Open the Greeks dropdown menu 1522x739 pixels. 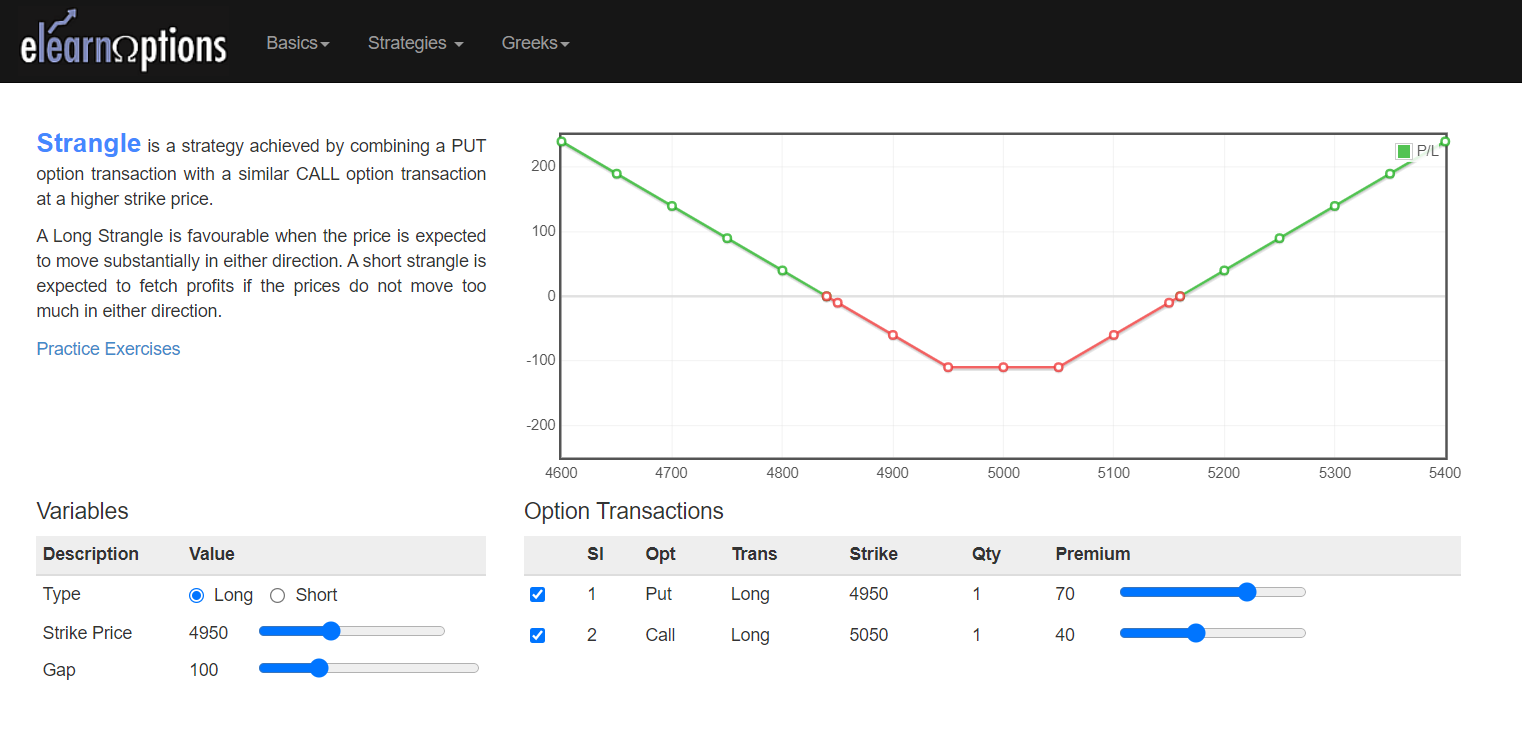tap(535, 43)
